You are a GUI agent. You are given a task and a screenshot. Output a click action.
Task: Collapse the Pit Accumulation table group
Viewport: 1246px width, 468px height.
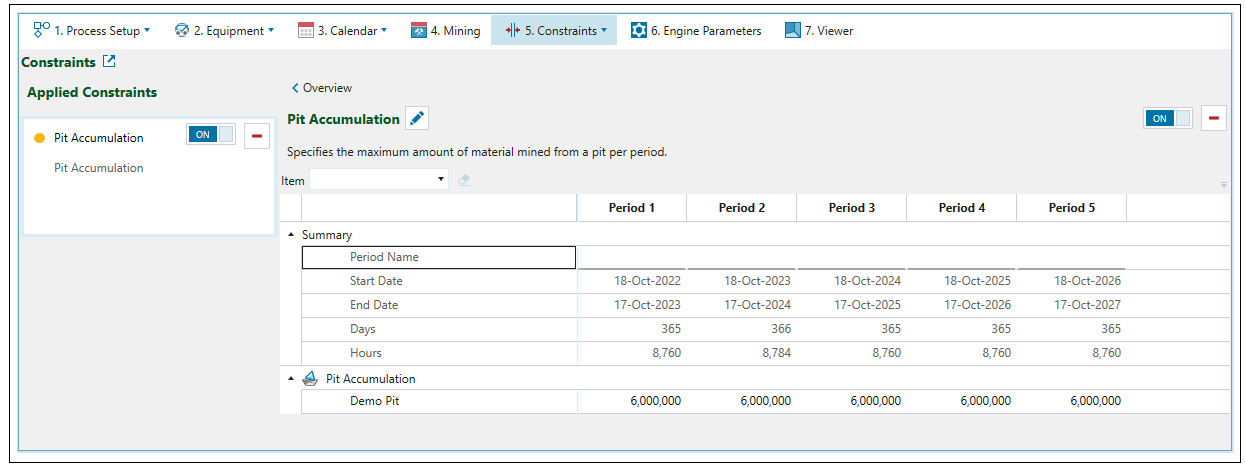[x=292, y=379]
